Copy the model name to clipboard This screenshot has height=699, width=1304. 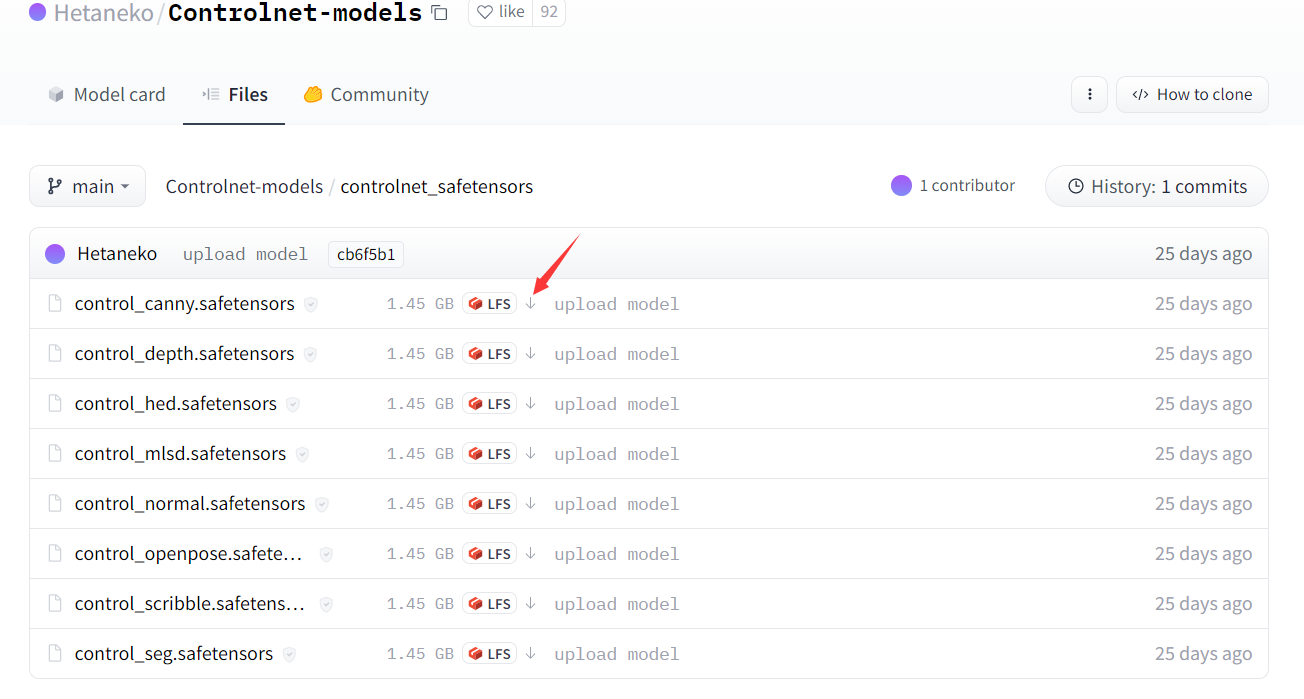439,13
